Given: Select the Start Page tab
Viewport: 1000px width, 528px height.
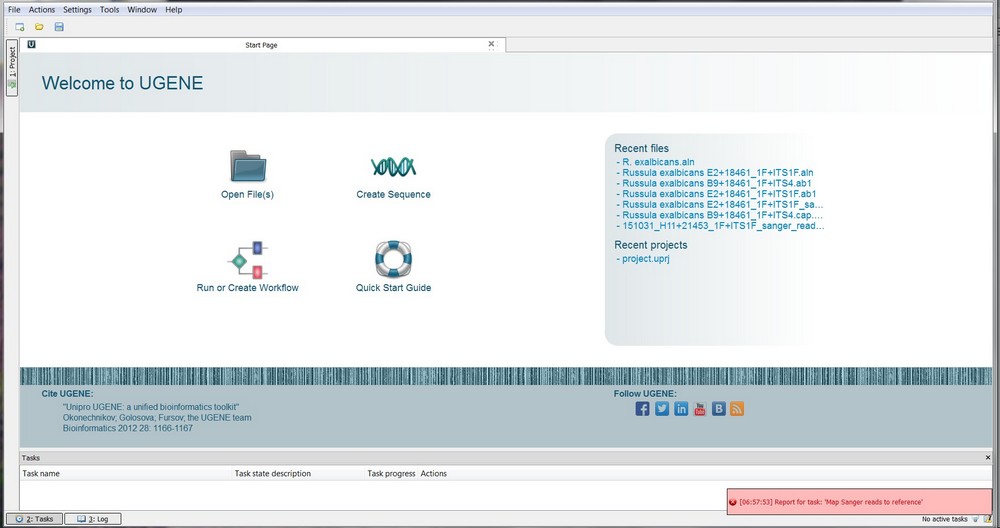Looking at the screenshot, I should click(x=262, y=45).
